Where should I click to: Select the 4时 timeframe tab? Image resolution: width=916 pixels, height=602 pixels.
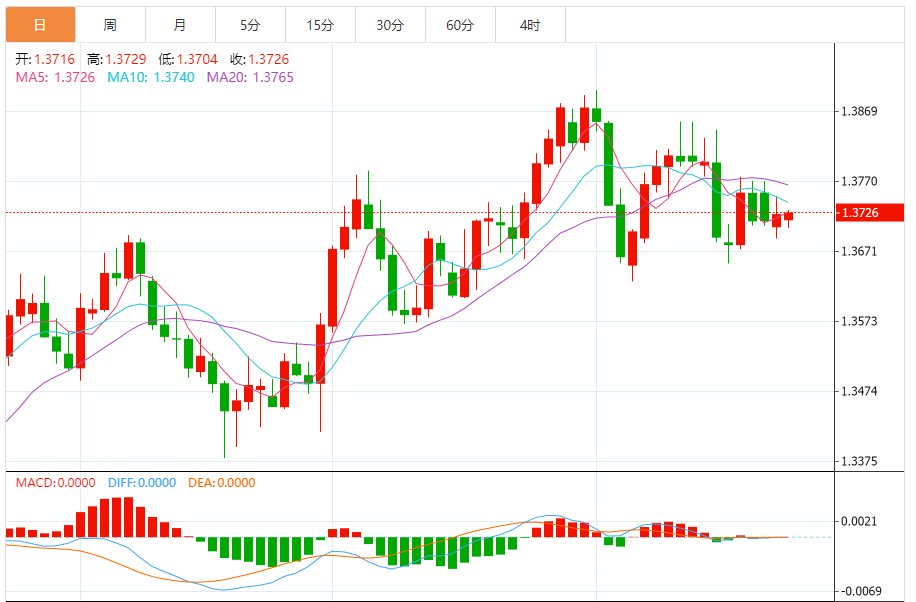530,25
